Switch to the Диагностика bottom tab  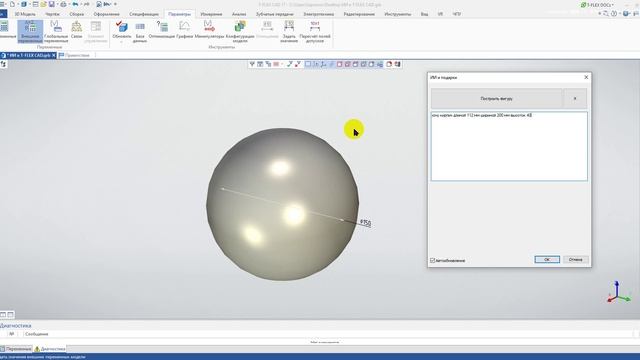pos(50,349)
